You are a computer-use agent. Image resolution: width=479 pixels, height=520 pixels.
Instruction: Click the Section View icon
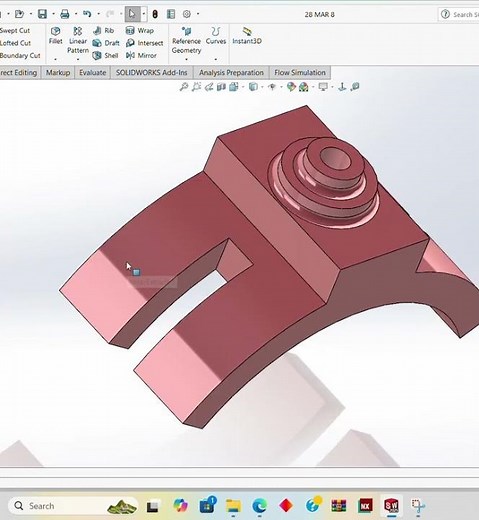[x=221, y=87]
